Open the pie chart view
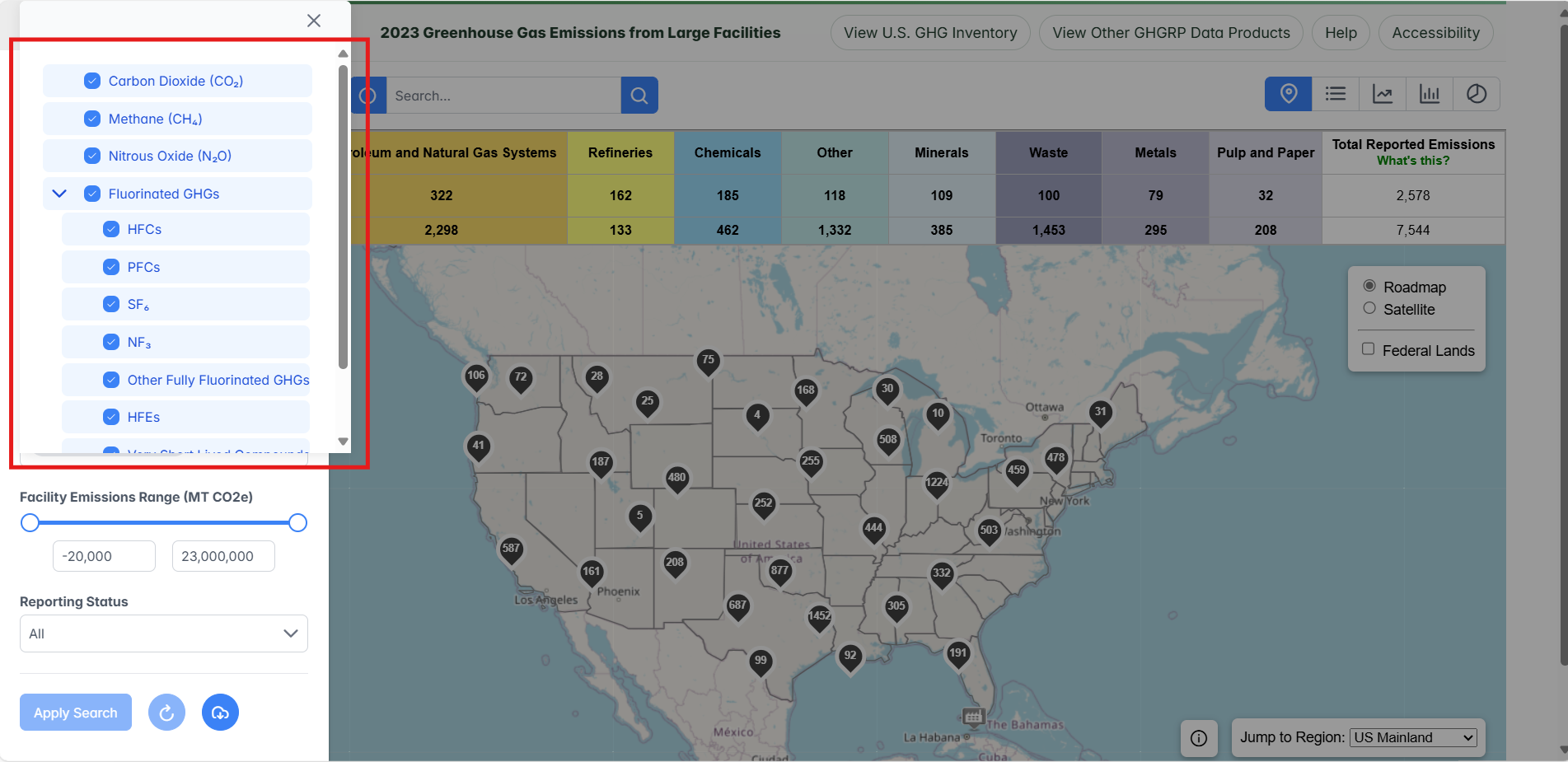Screen dimensions: 1568x762 point(1477,94)
